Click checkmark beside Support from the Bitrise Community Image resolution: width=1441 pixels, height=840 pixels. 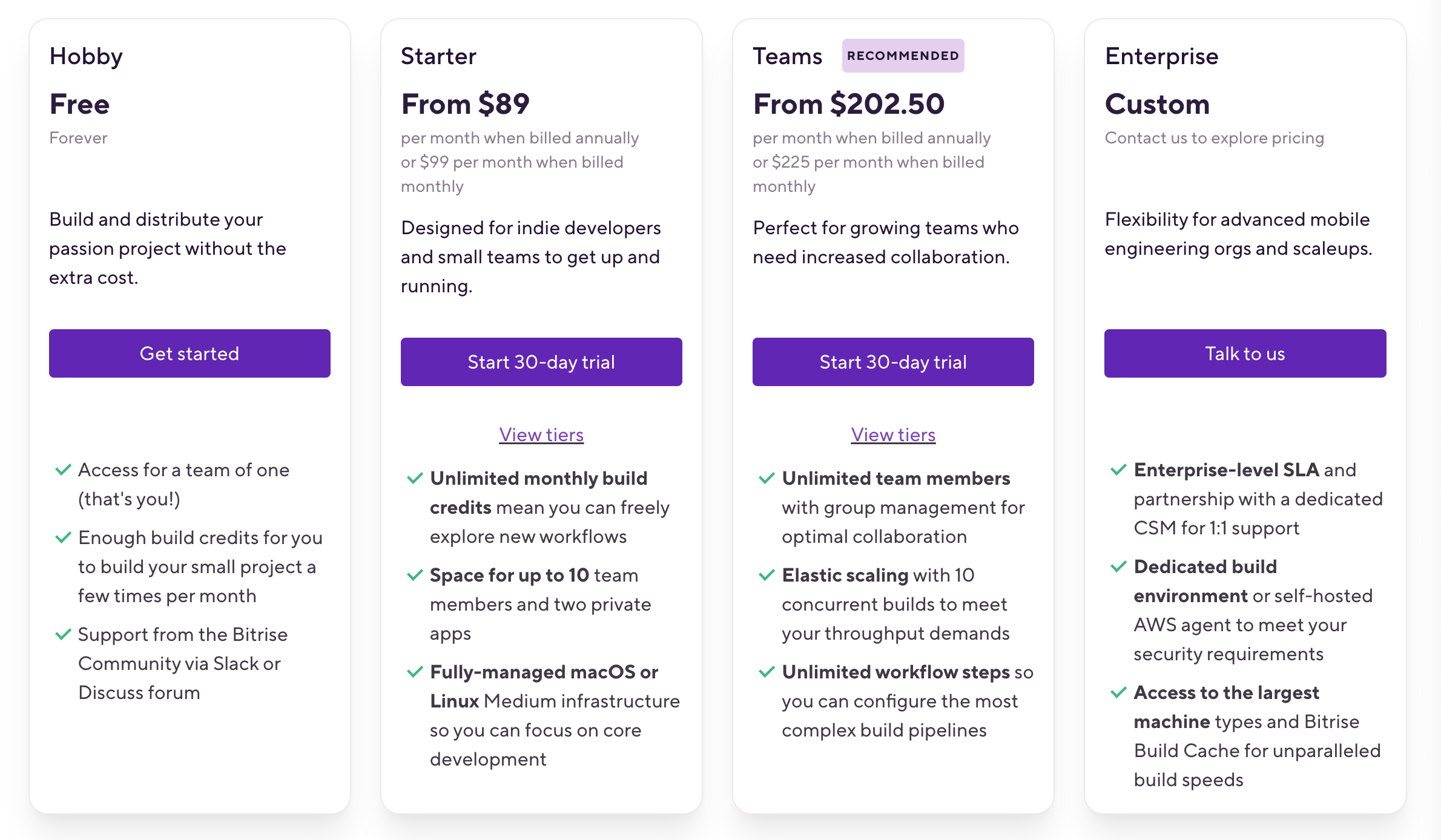(x=63, y=634)
